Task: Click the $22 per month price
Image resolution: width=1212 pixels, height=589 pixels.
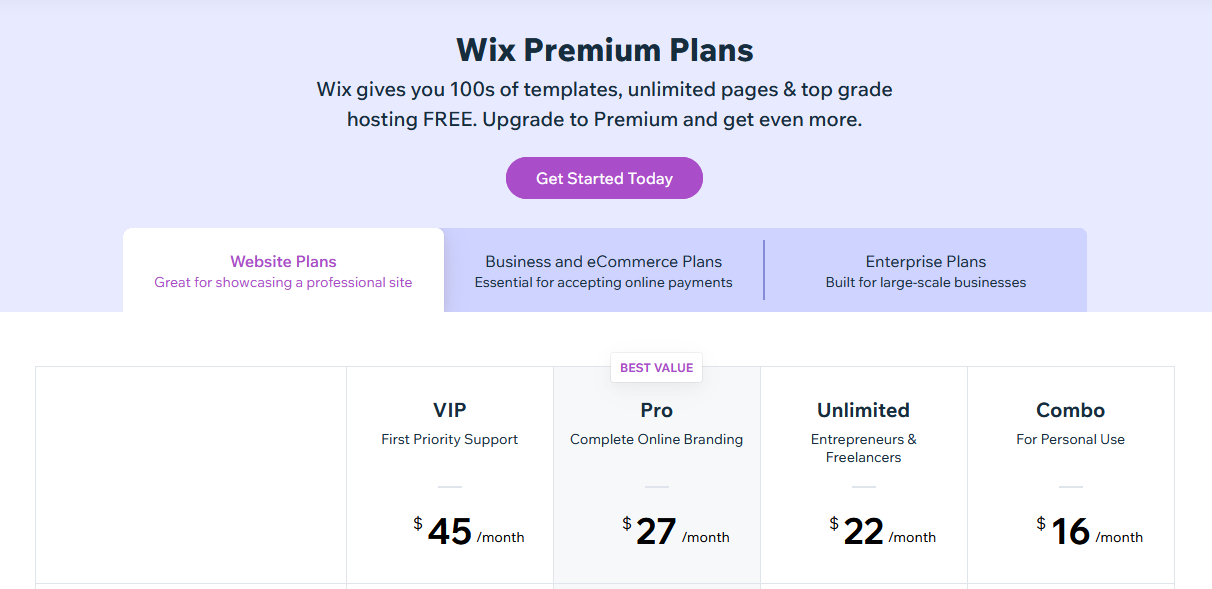Action: coord(883,532)
